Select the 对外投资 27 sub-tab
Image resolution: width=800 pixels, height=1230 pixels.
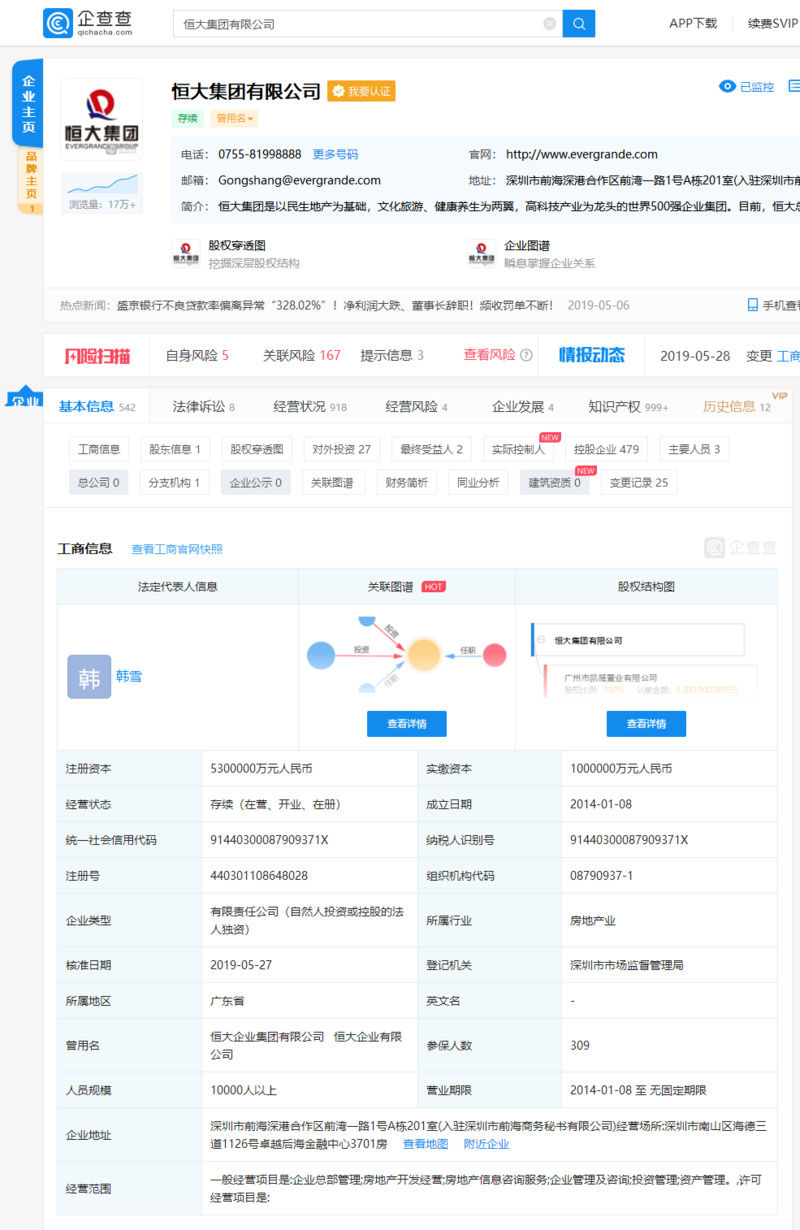tap(341, 450)
